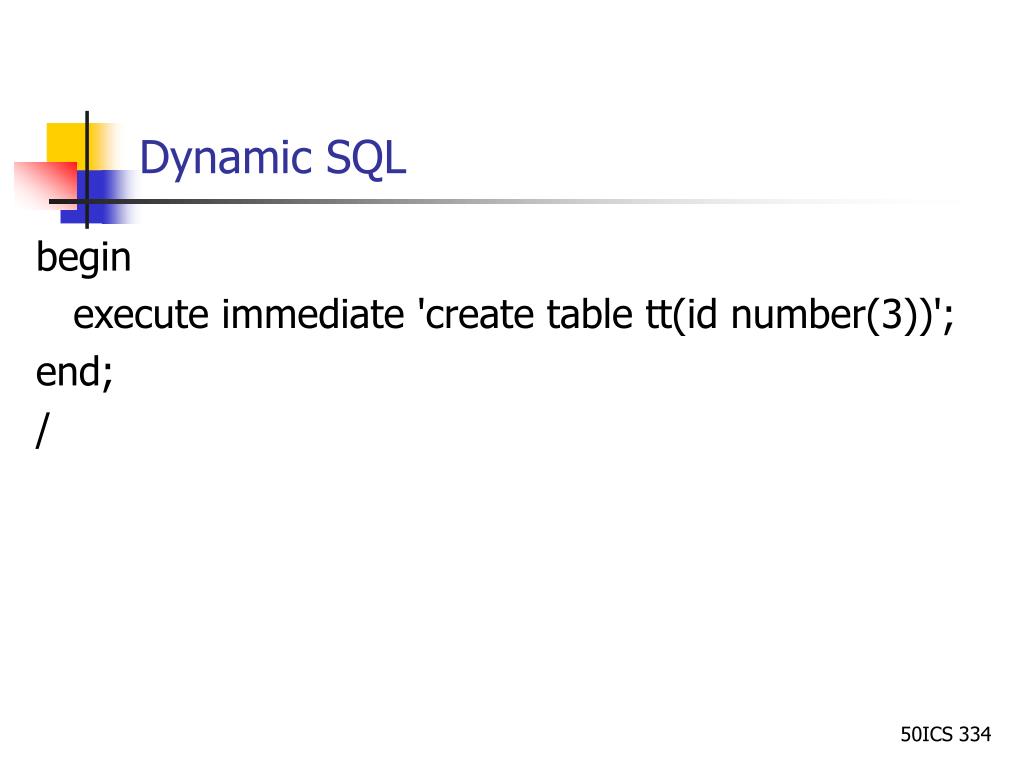Click the word table in code
This screenshot has width=1024, height=768.
pyautogui.click(x=589, y=315)
